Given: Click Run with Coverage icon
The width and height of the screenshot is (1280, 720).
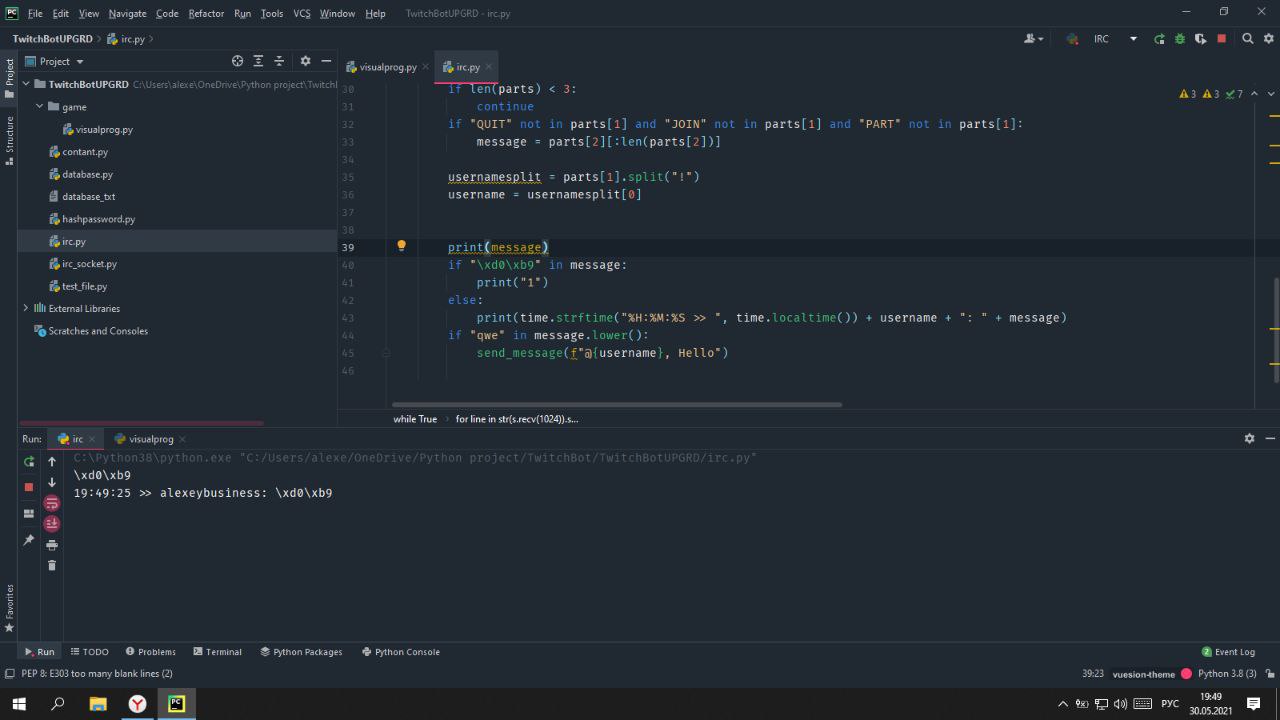Looking at the screenshot, I should coord(1201,39).
